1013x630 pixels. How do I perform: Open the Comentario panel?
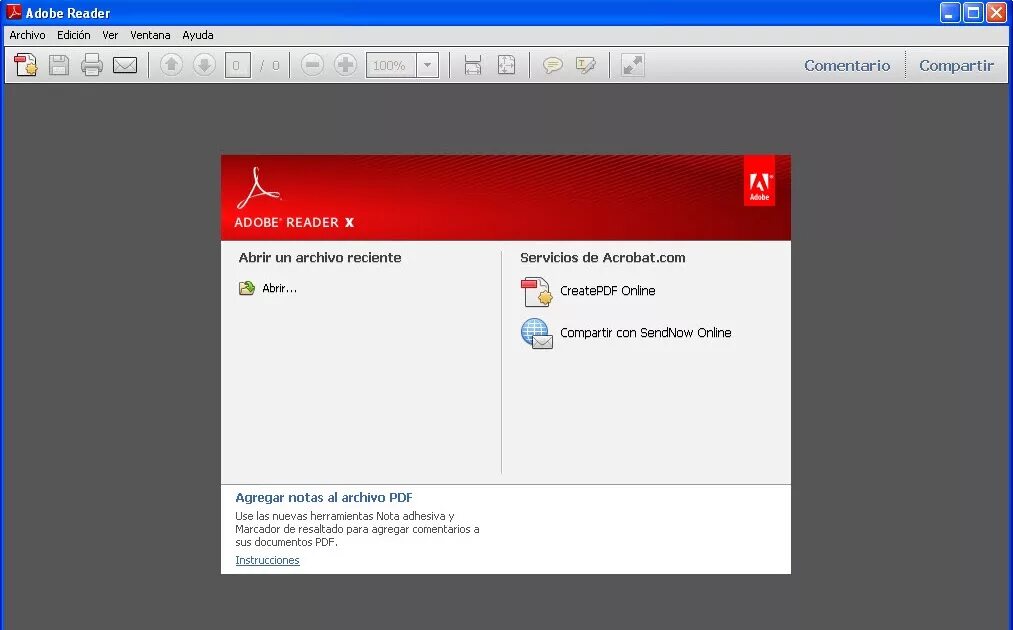point(847,65)
